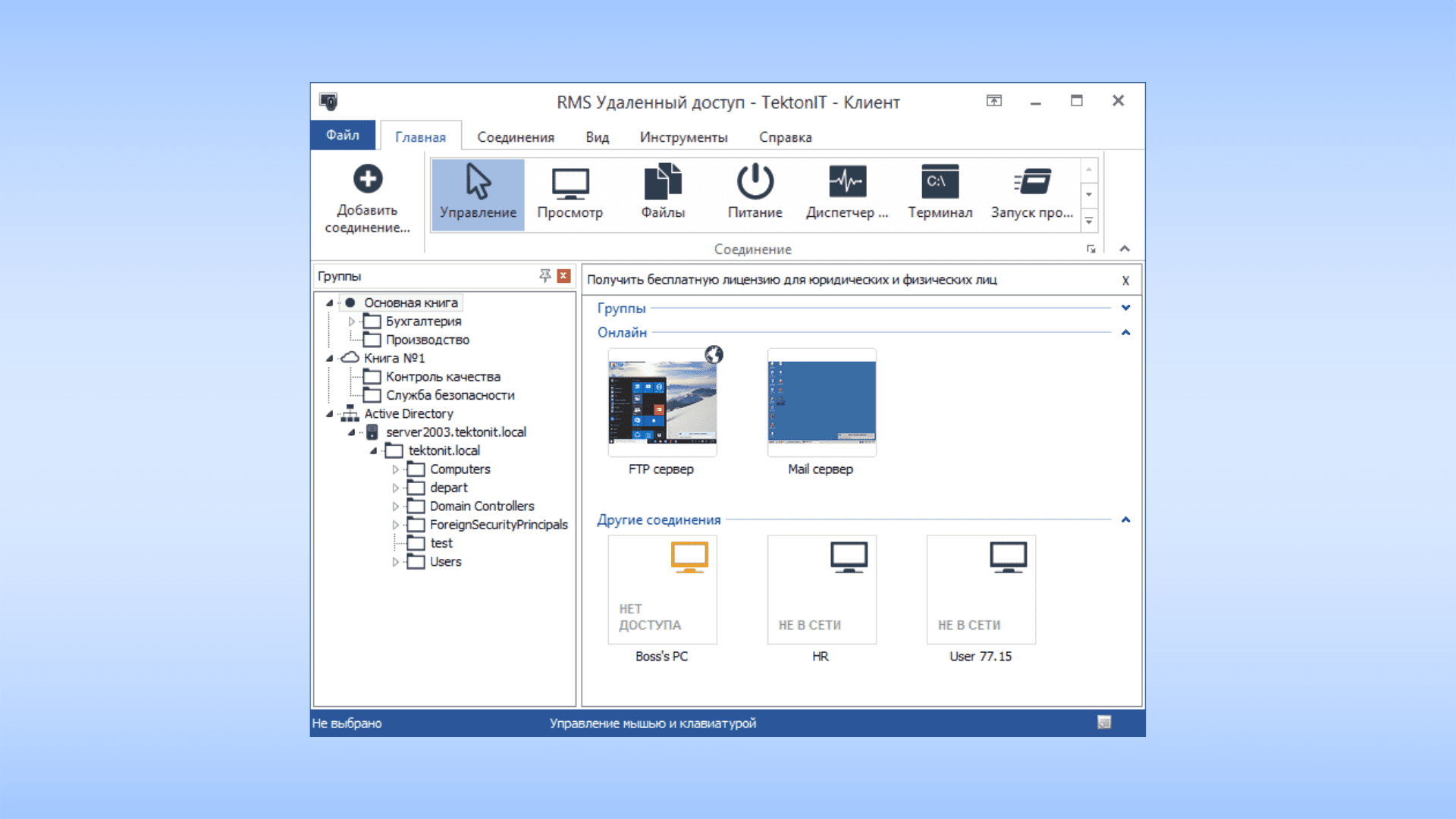Open the Соединения menu tab
This screenshot has height=819, width=1456.
click(516, 137)
